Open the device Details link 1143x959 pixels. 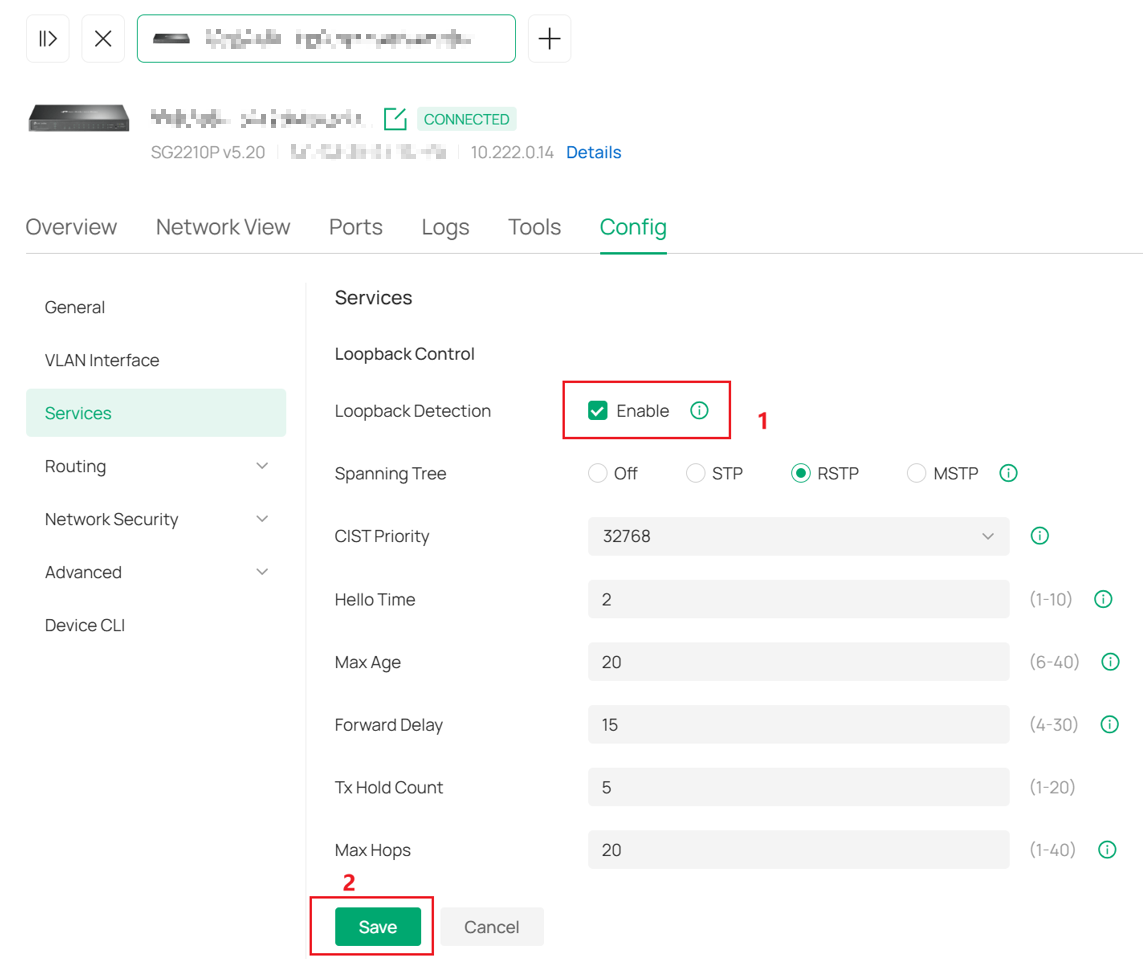(593, 152)
